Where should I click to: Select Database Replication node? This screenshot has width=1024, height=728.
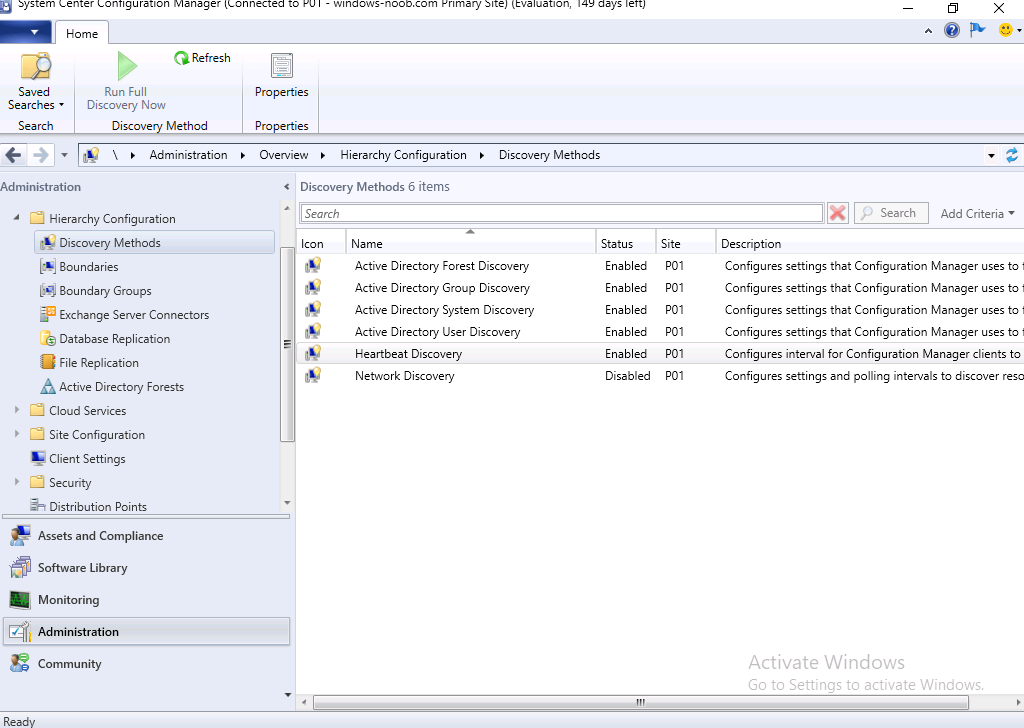pos(105,339)
